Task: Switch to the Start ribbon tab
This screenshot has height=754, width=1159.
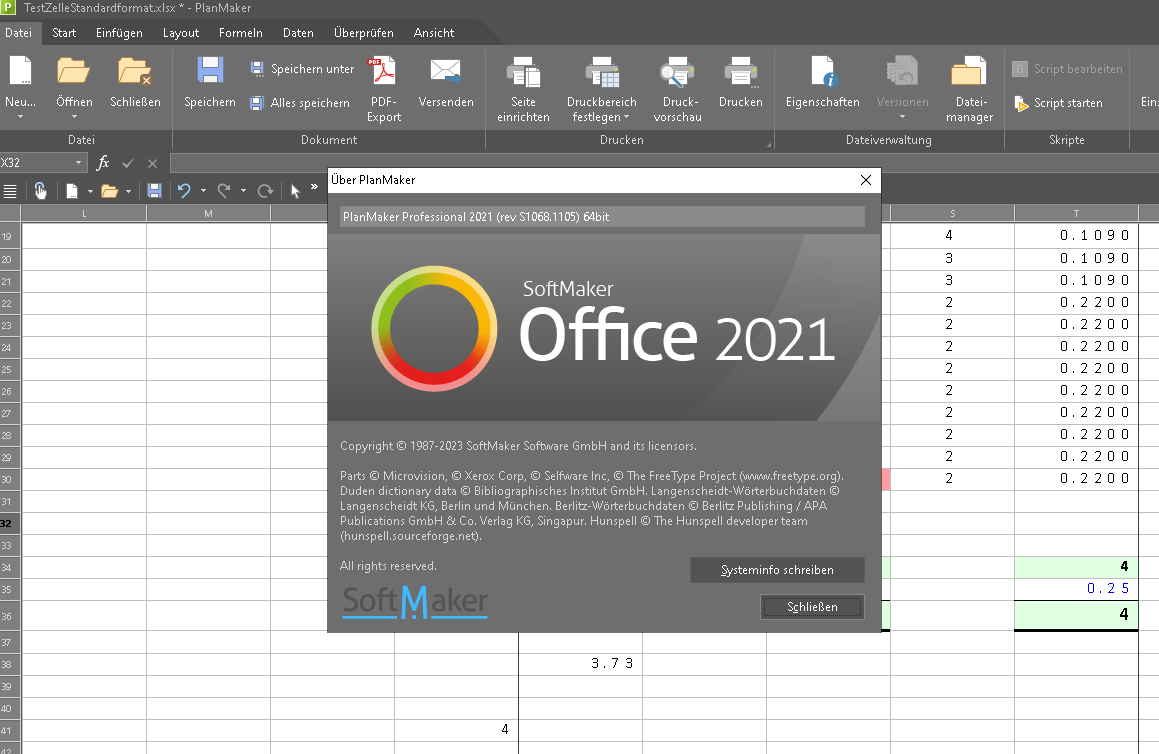Action: tap(64, 33)
